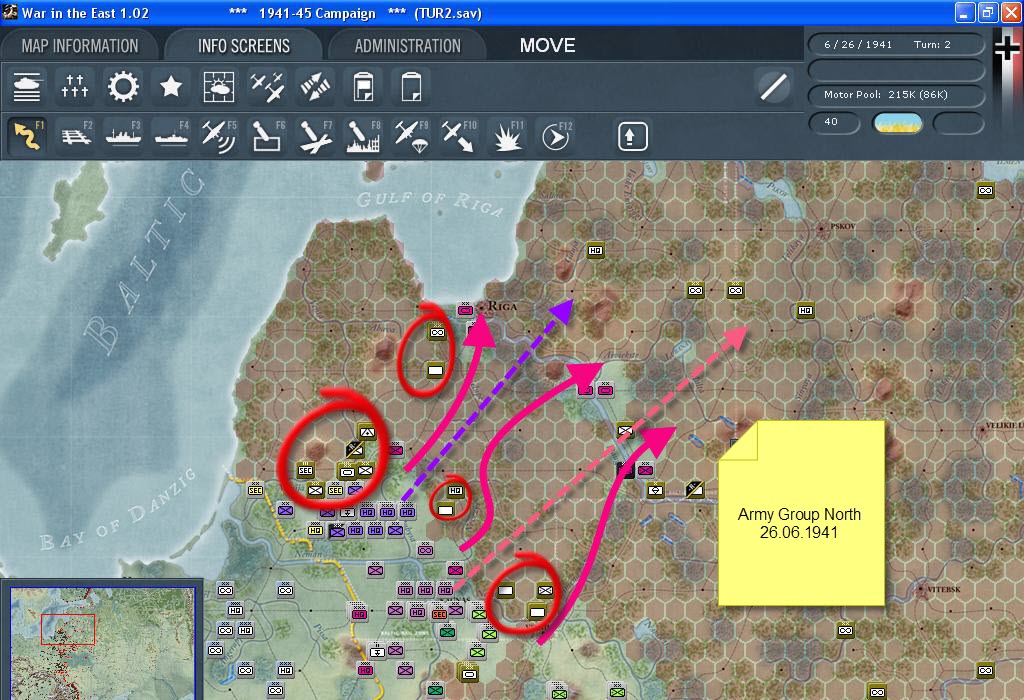Open reinforcement and withdrawal arrows icon
The image size is (1024, 700).
tap(315, 87)
